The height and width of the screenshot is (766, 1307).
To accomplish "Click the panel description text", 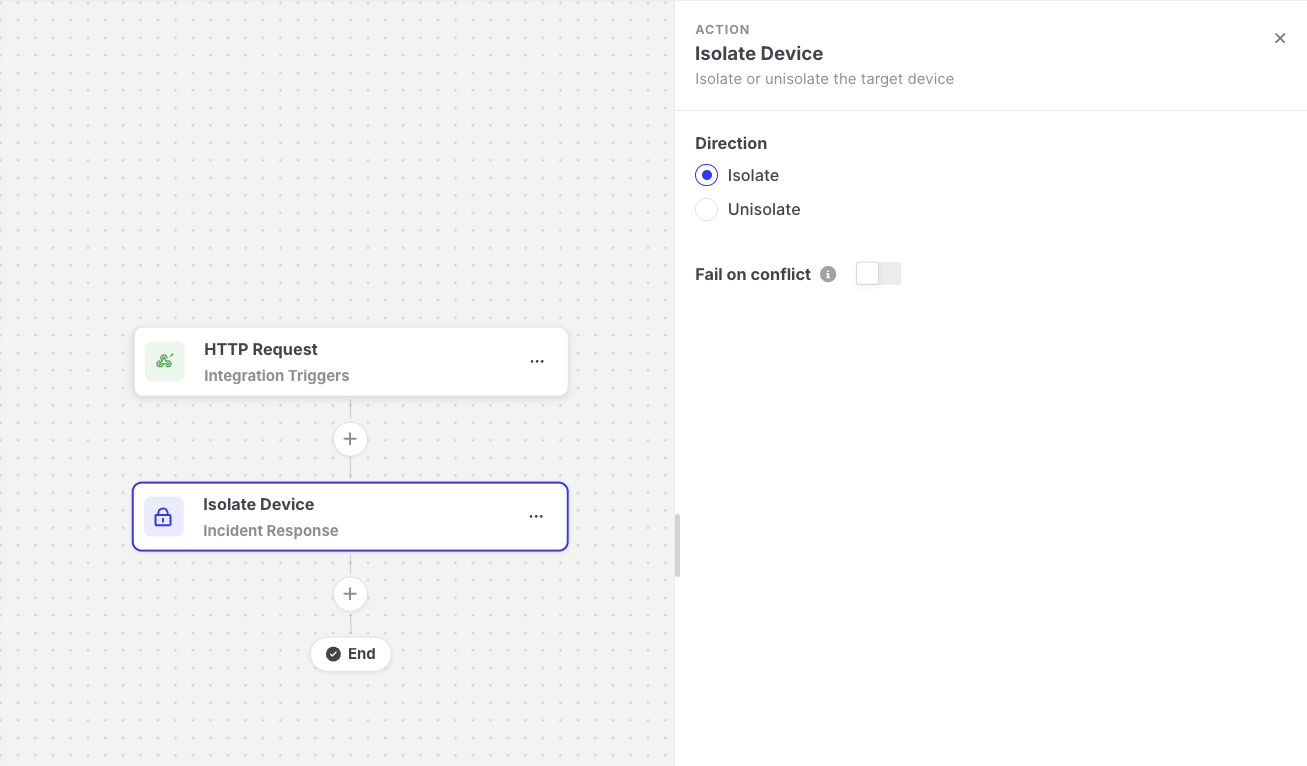I will [x=825, y=79].
